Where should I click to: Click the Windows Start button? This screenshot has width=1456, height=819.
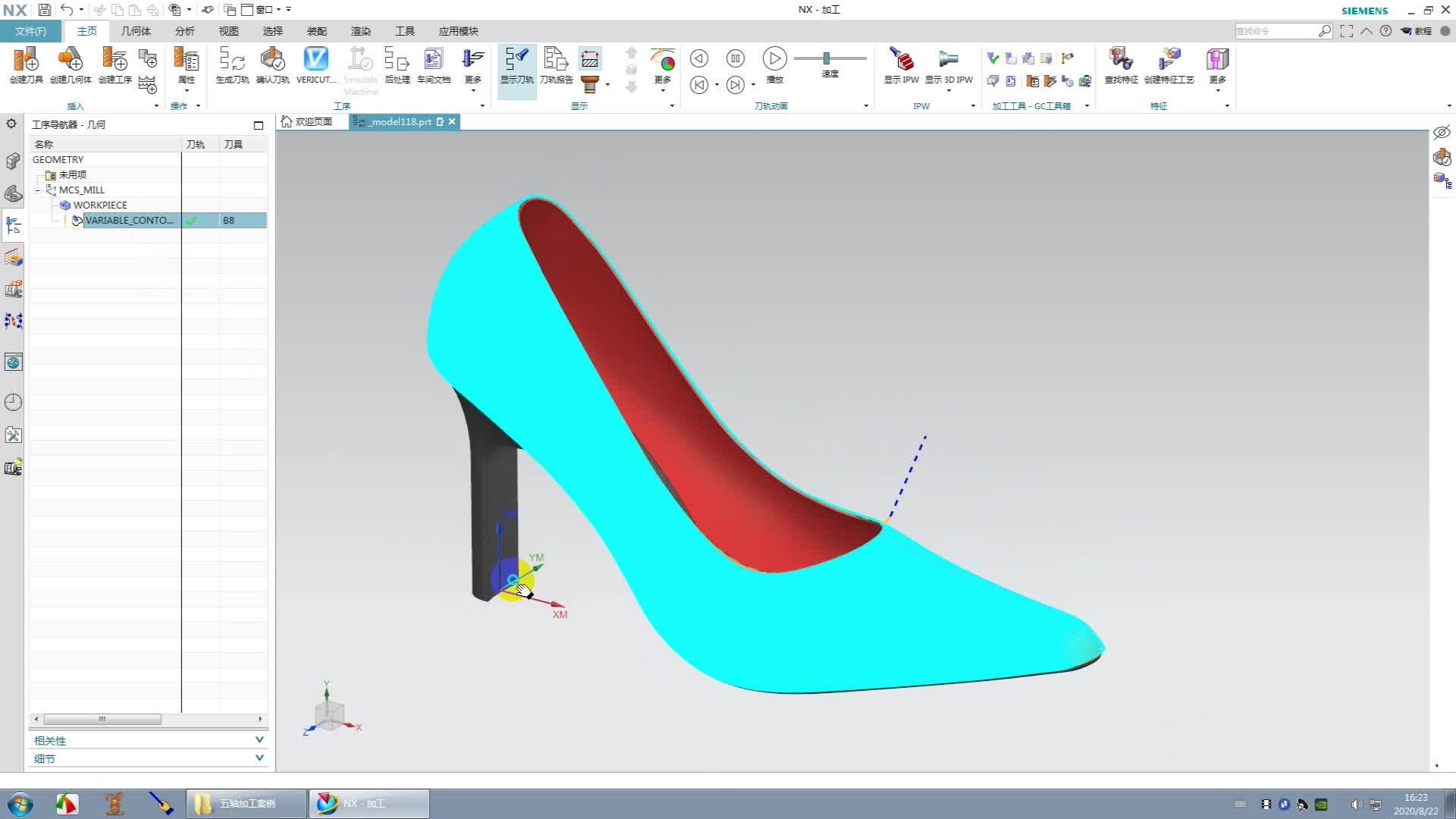20,804
